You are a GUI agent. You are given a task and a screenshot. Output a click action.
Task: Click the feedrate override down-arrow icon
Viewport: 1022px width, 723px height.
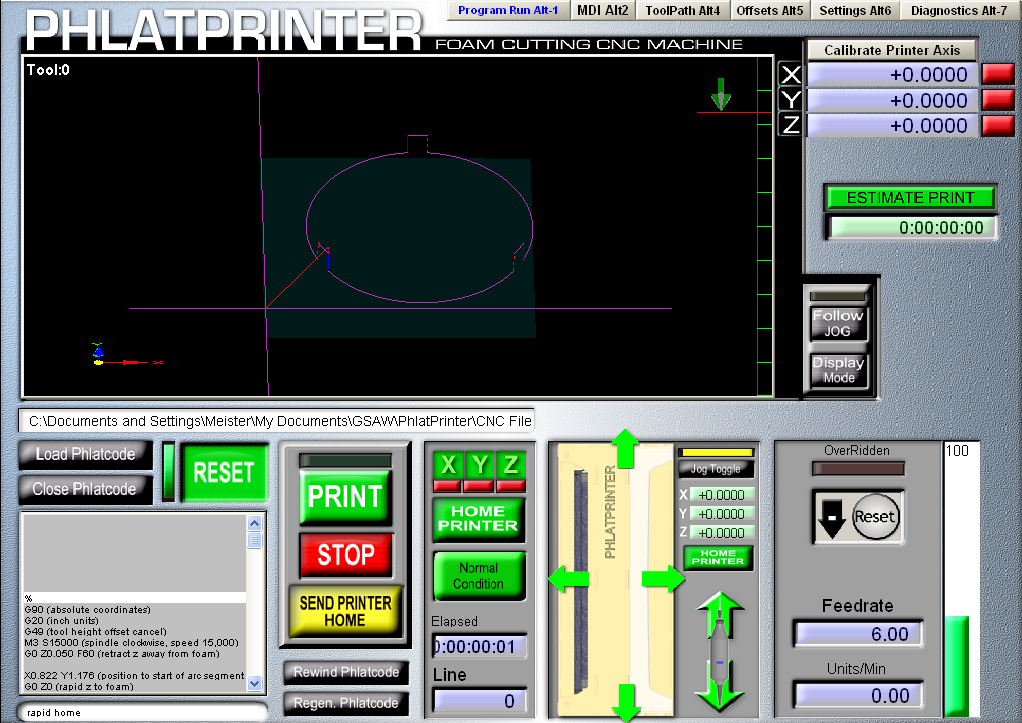[x=831, y=516]
